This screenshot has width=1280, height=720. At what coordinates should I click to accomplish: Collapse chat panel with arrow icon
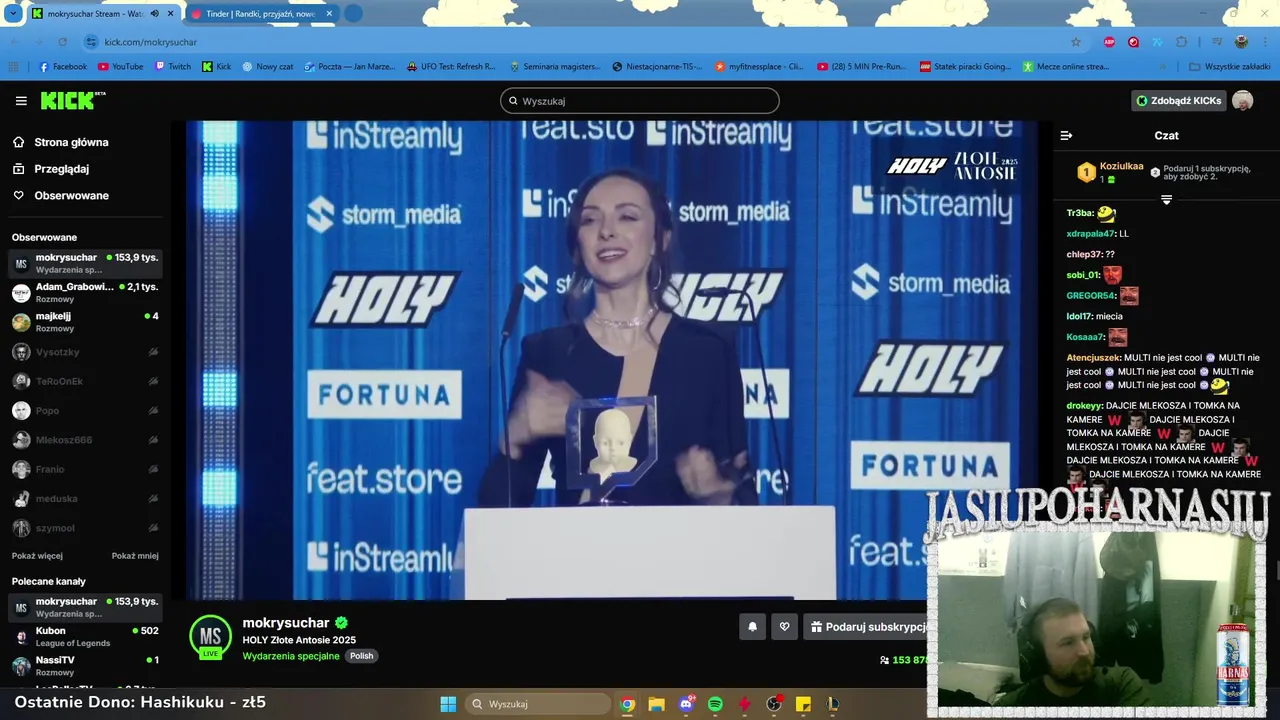click(x=1066, y=135)
